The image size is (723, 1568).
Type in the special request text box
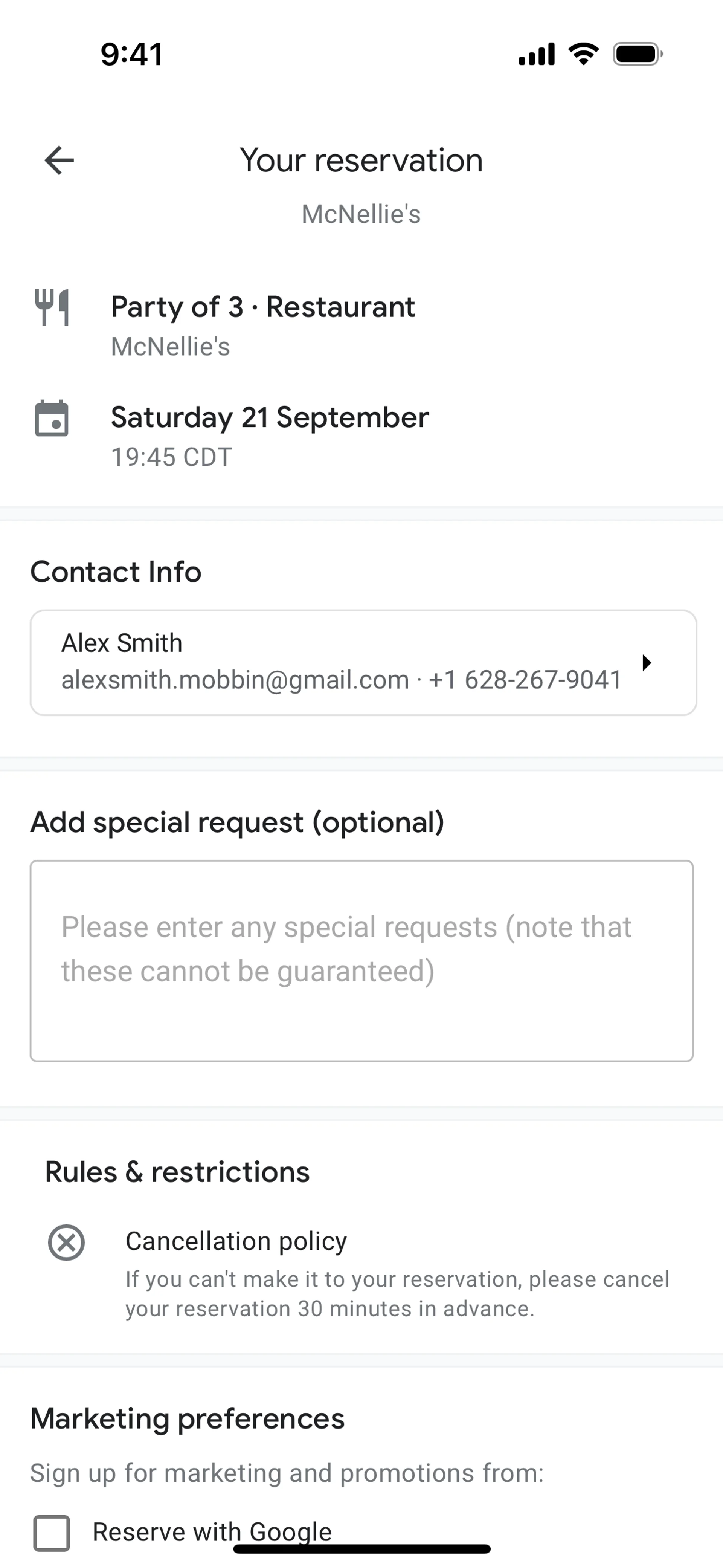coord(361,961)
